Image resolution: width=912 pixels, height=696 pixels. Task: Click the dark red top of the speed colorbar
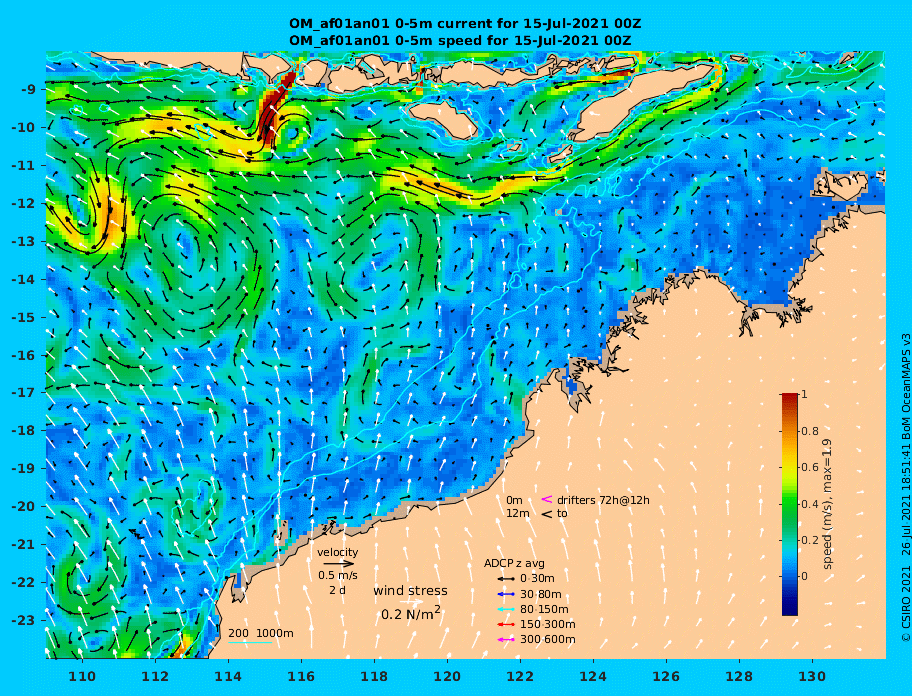(x=790, y=398)
